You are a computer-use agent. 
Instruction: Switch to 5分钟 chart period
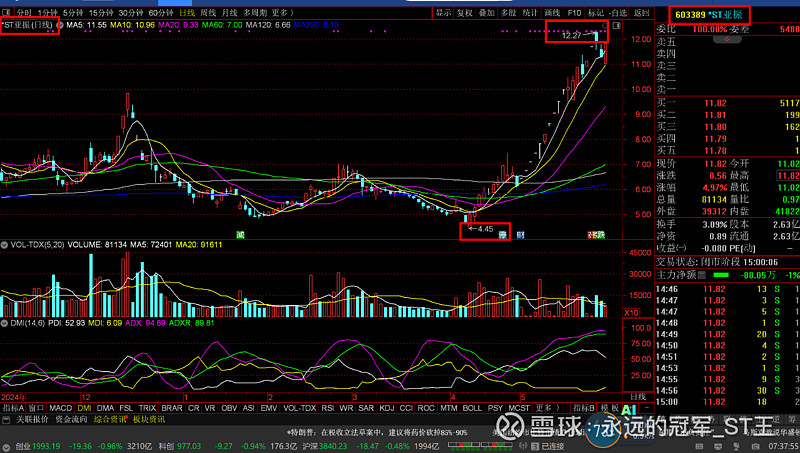point(73,13)
